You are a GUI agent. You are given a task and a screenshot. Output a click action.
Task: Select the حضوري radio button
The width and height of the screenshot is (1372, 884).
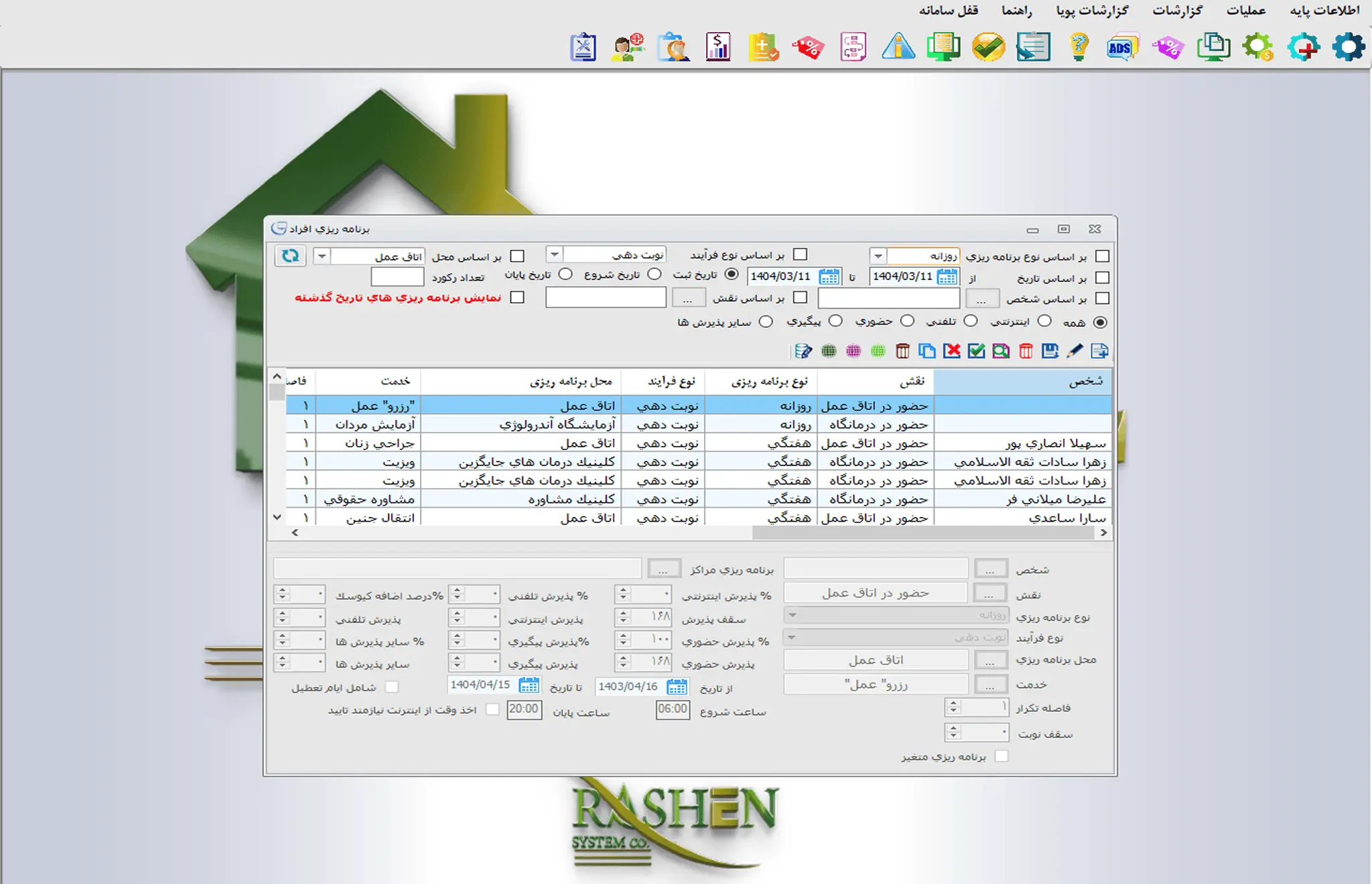click(907, 321)
